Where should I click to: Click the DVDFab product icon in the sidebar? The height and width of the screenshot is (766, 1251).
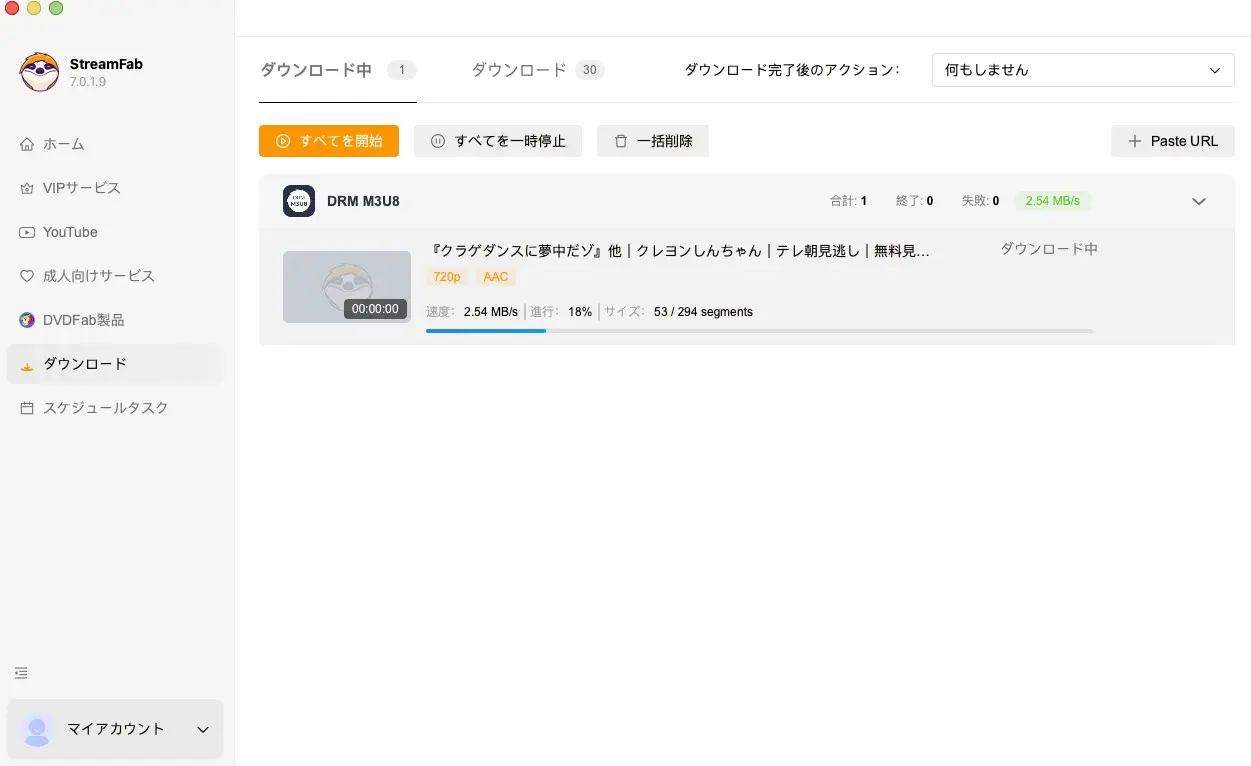[27, 320]
